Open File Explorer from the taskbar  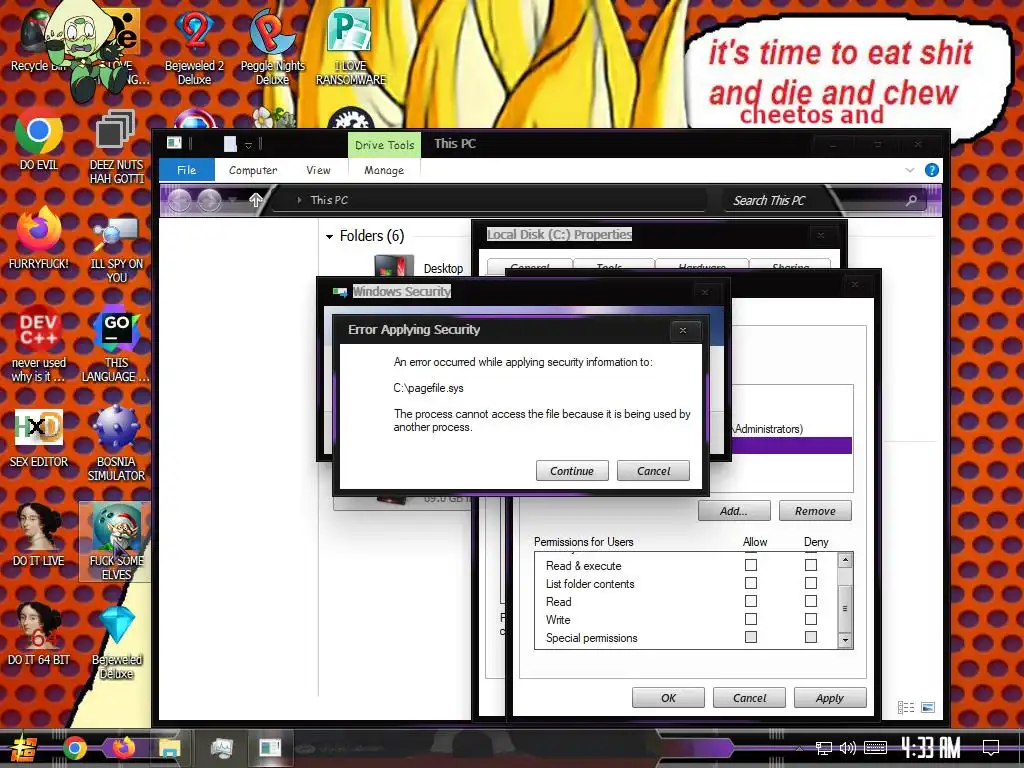[169, 748]
